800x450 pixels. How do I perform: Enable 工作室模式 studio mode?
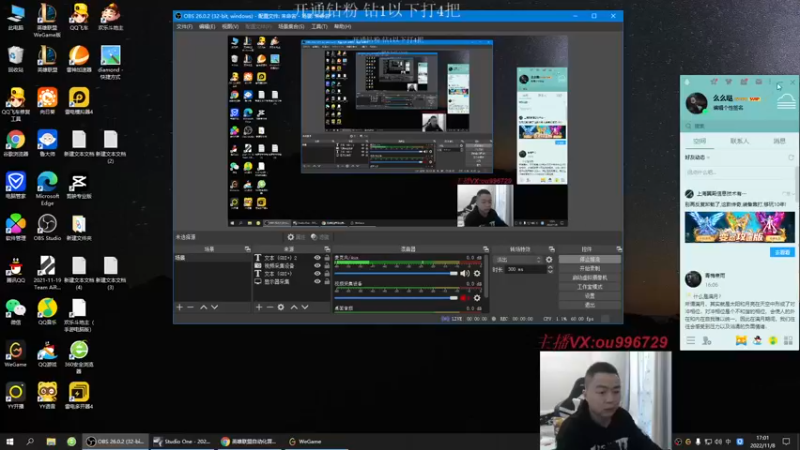tap(590, 287)
